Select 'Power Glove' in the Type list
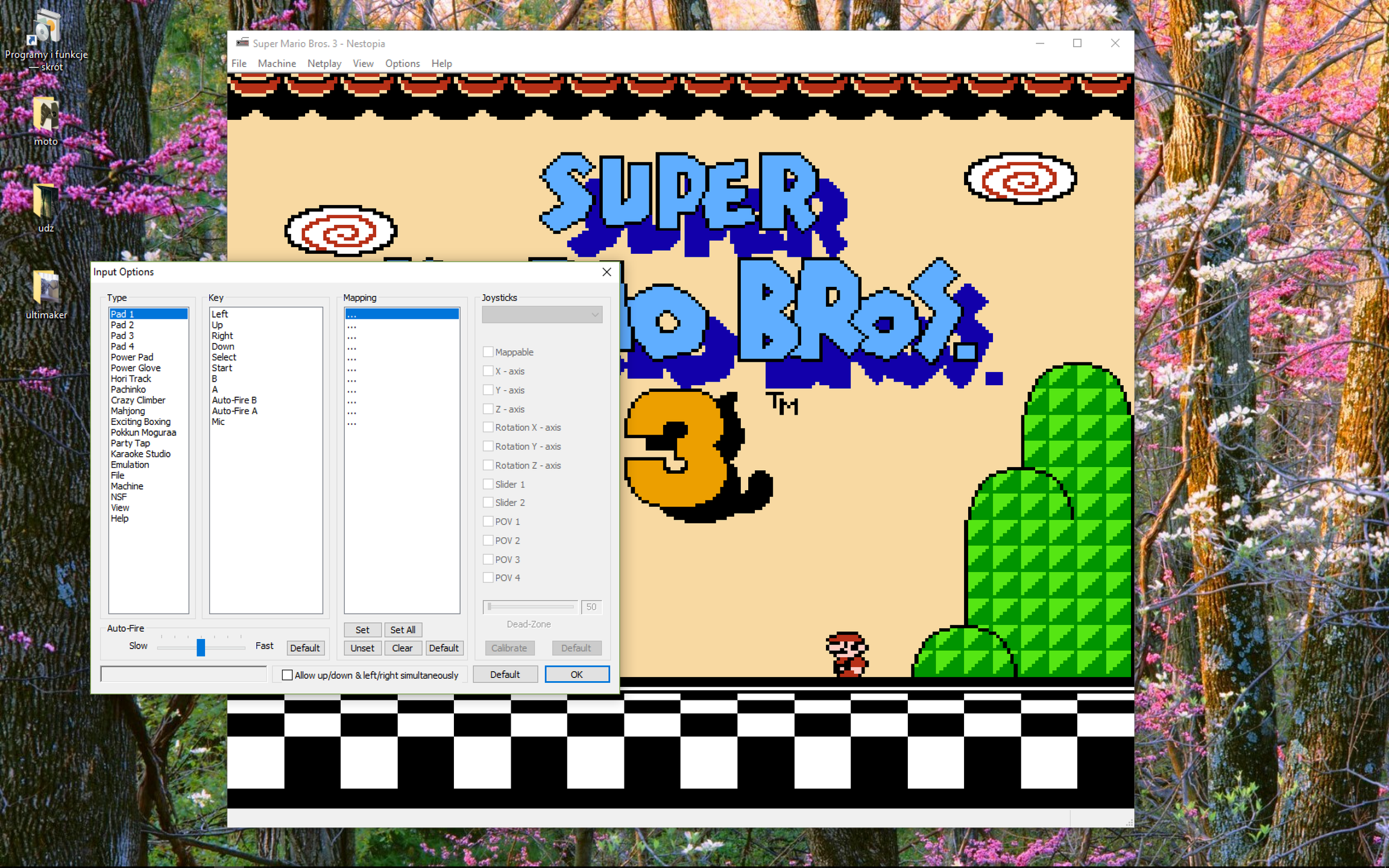Image resolution: width=1389 pixels, height=868 pixels. coord(148,368)
